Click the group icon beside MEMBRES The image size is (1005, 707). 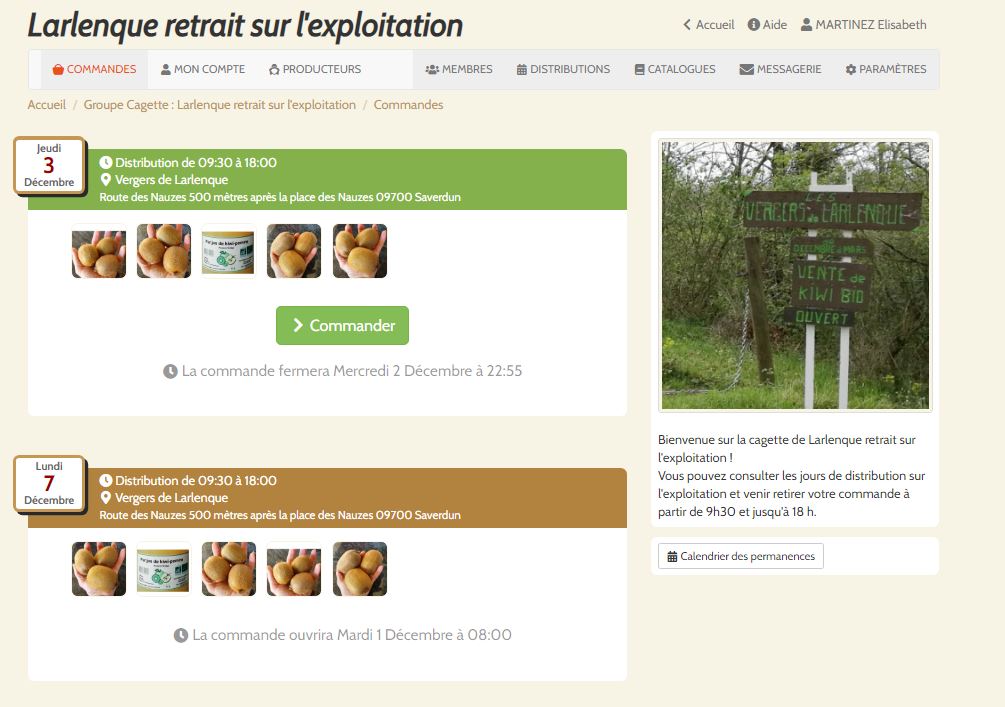coord(432,69)
